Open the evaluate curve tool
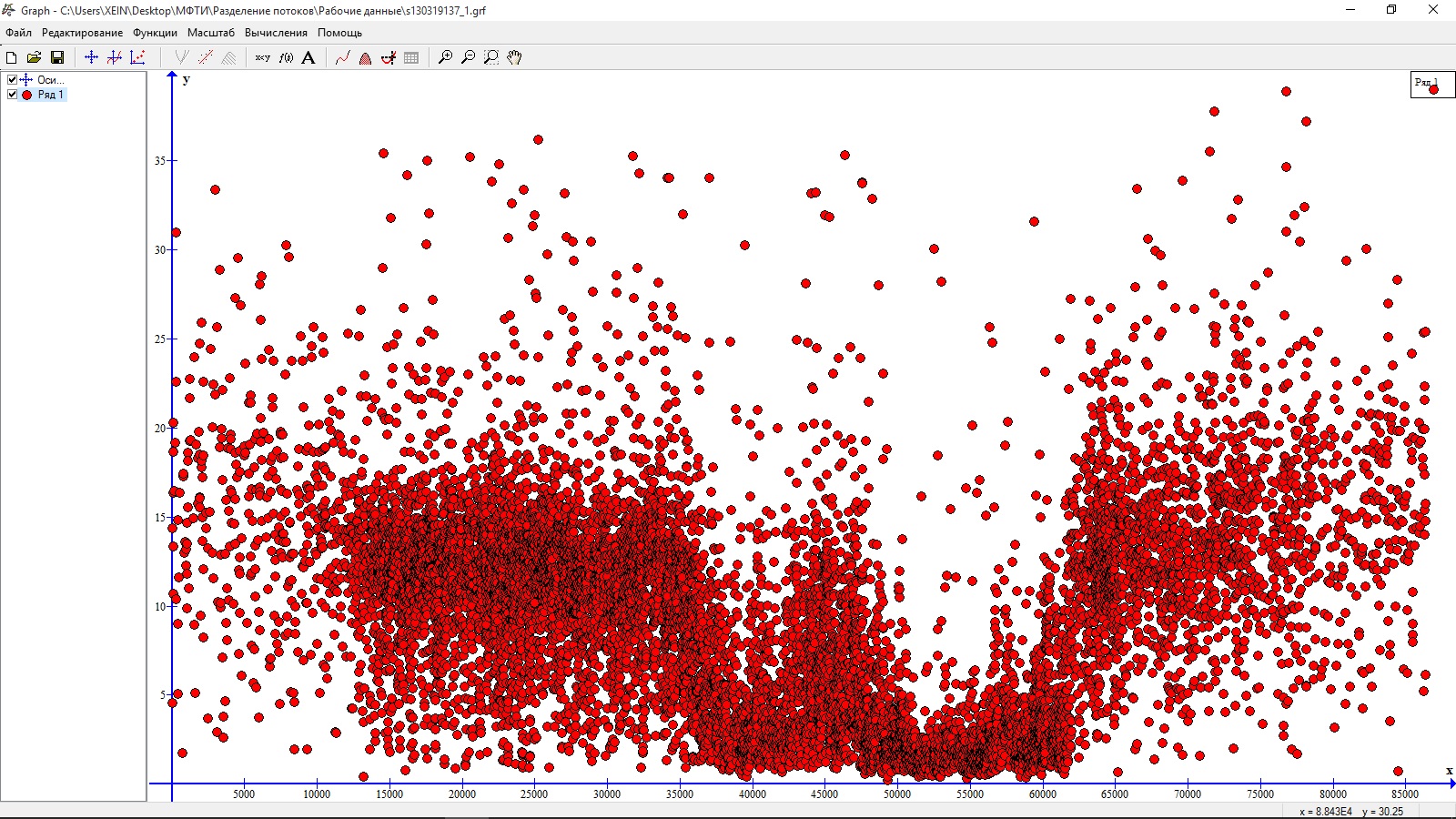The image size is (1456, 819). [x=342, y=57]
